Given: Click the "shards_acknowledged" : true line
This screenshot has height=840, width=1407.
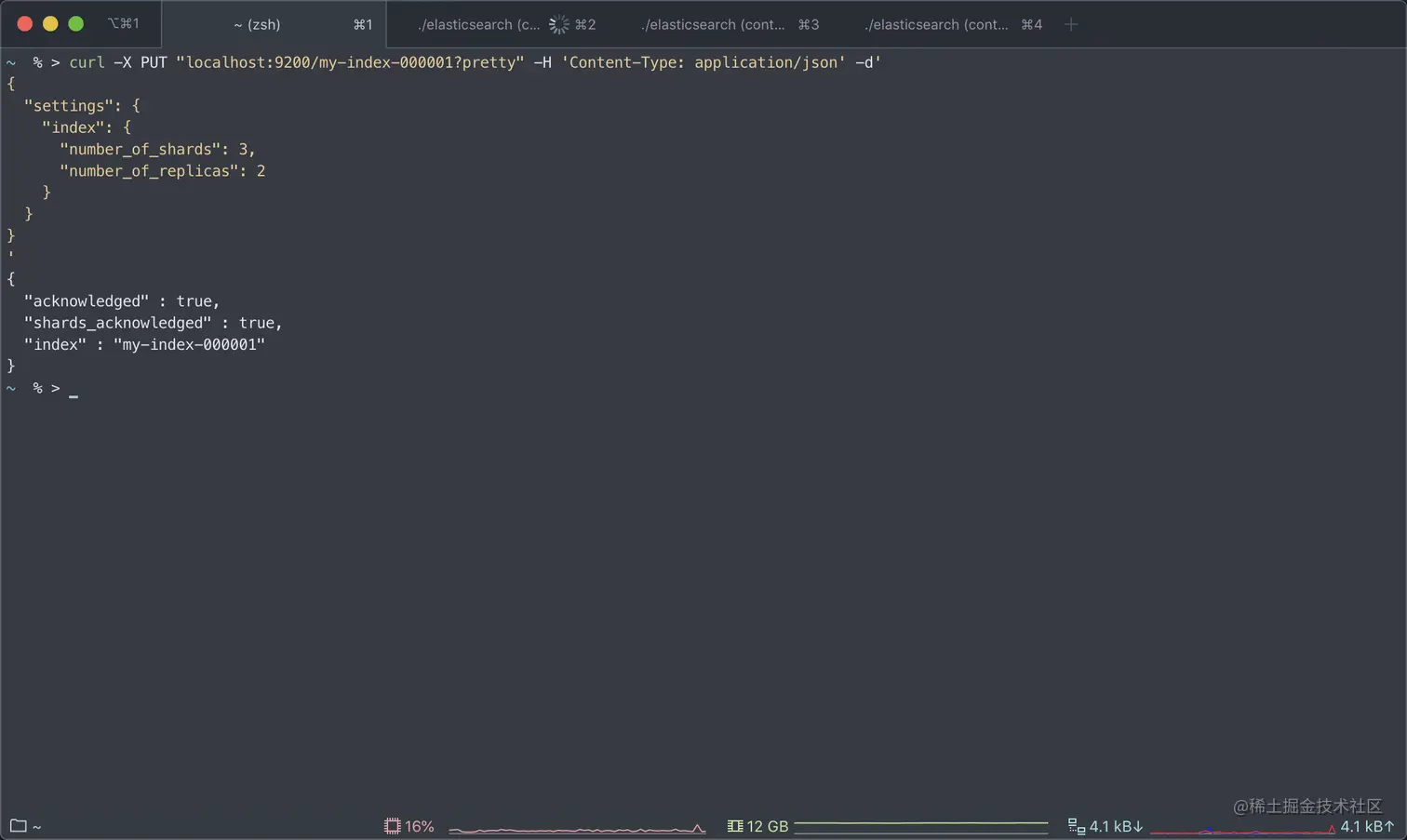Looking at the screenshot, I should pos(154,323).
